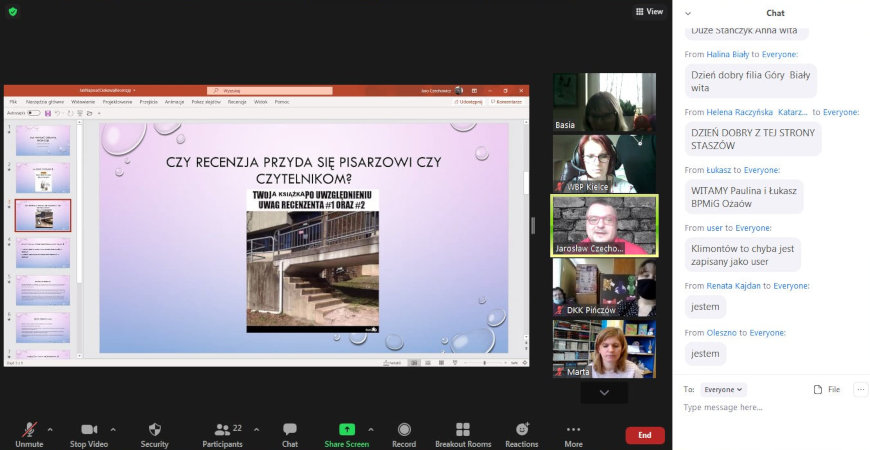Open Animacje tab
The width and height of the screenshot is (870, 450).
click(174, 102)
